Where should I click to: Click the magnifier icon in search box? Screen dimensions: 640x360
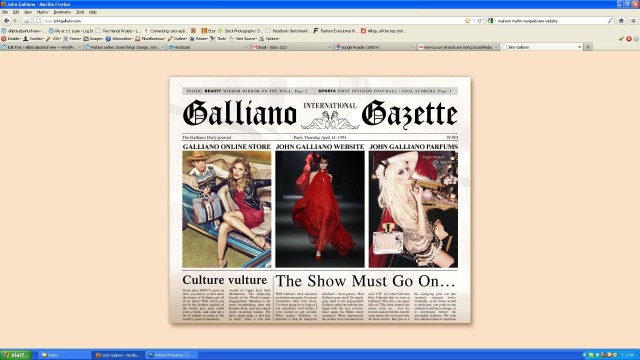pyautogui.click(x=610, y=20)
